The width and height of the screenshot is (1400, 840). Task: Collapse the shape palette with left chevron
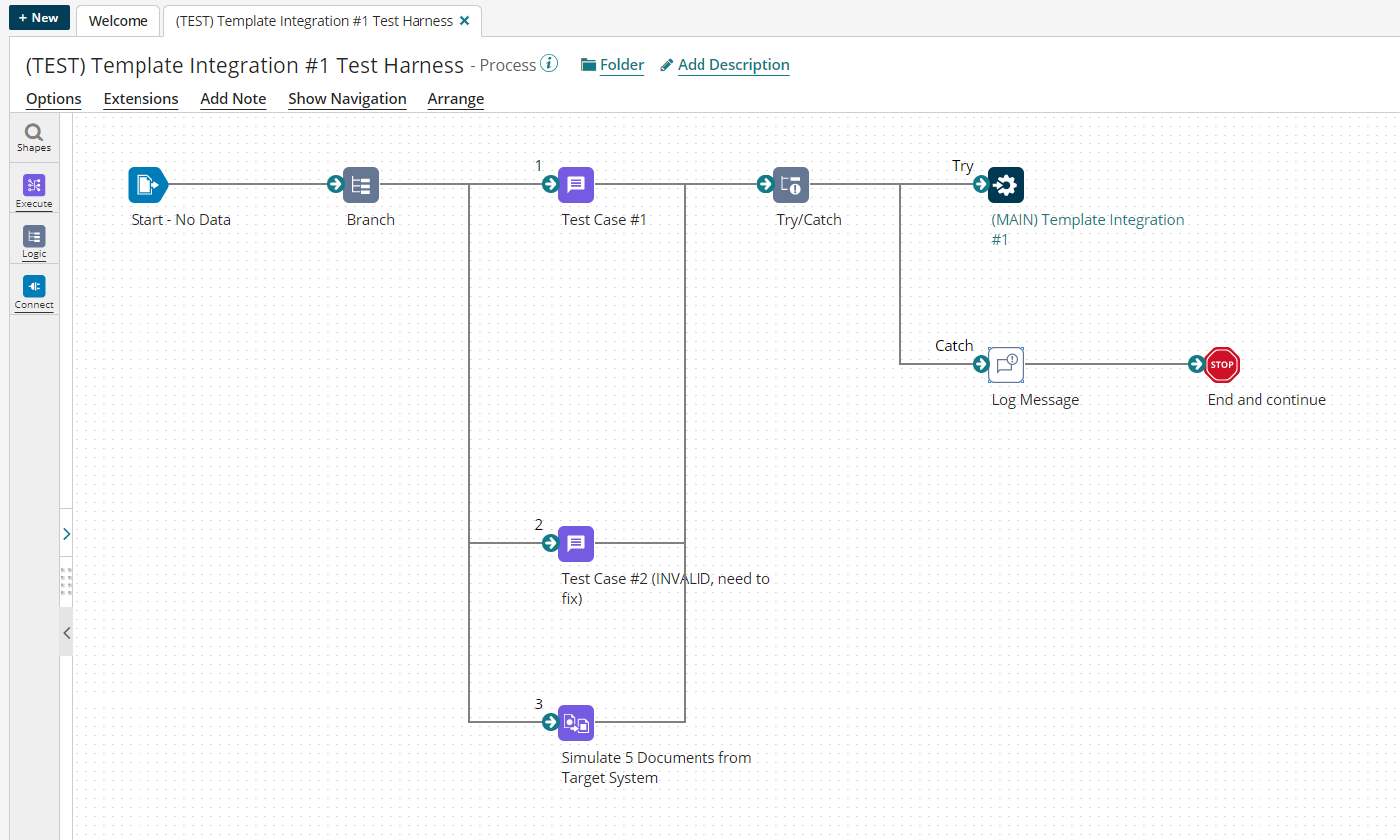pyautogui.click(x=67, y=633)
